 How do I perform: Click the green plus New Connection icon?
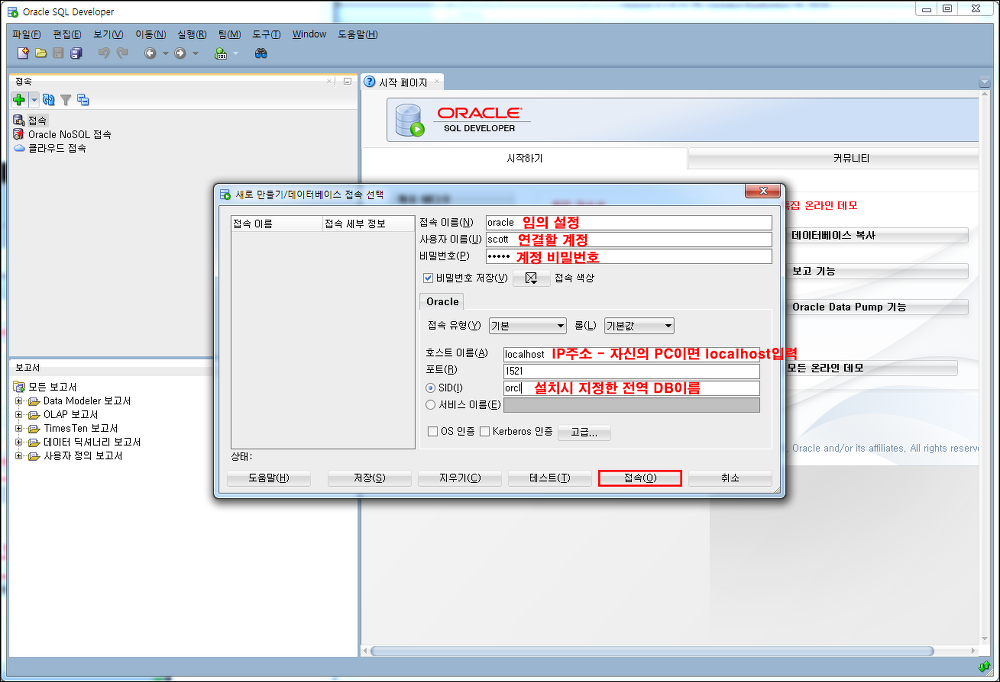click(19, 100)
